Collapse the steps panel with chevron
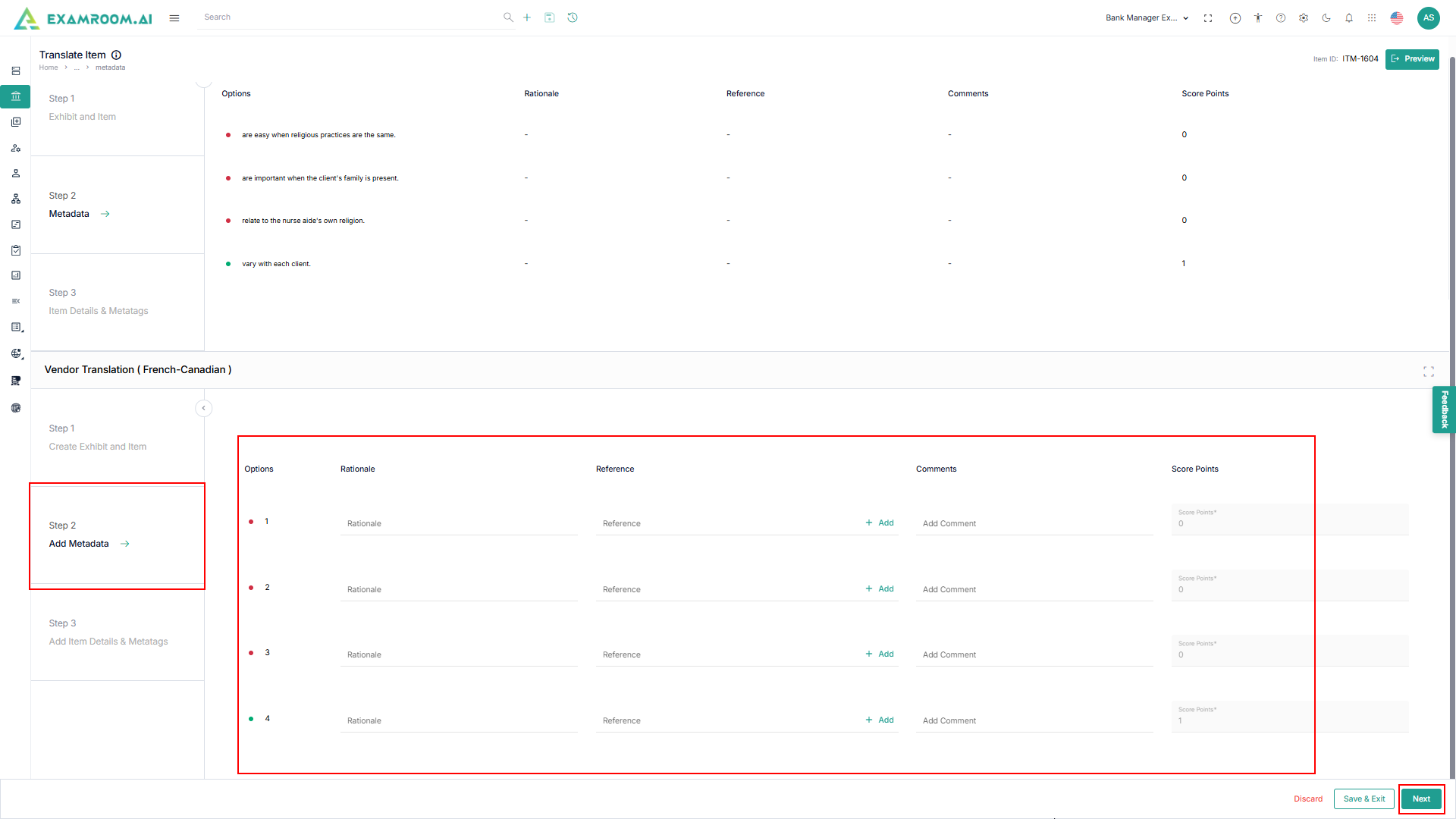This screenshot has width=1456, height=819. click(x=203, y=408)
